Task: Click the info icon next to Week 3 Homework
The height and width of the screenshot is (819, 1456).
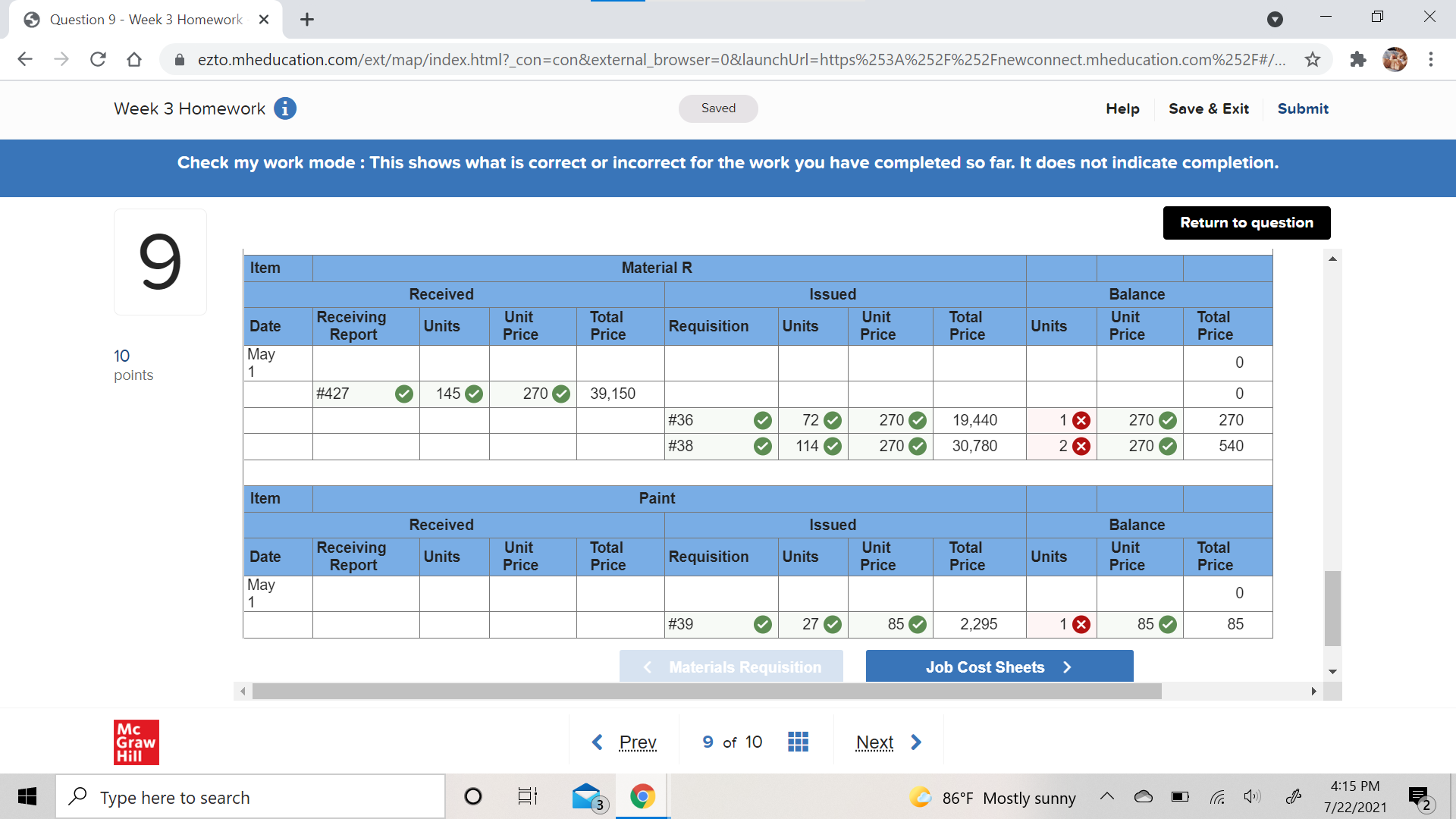Action: (x=285, y=108)
